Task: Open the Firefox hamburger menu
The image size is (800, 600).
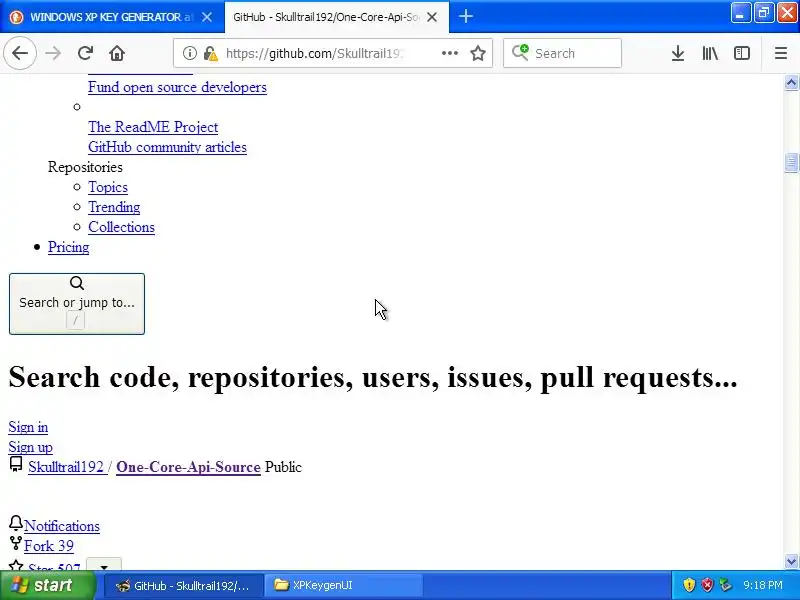Action: coord(781,53)
